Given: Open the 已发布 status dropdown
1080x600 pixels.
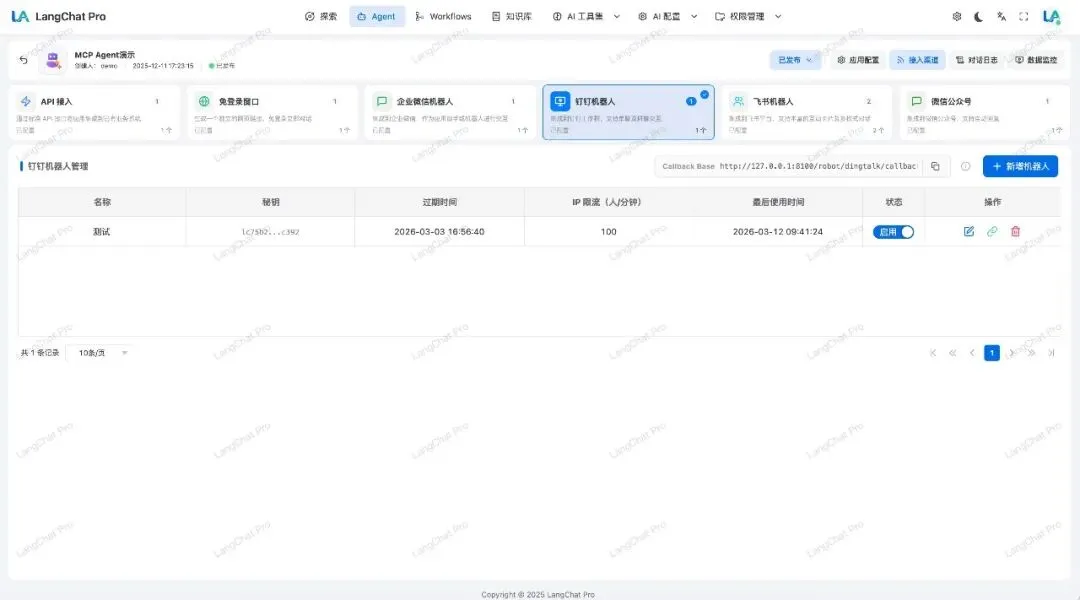Looking at the screenshot, I should pyautogui.click(x=795, y=60).
